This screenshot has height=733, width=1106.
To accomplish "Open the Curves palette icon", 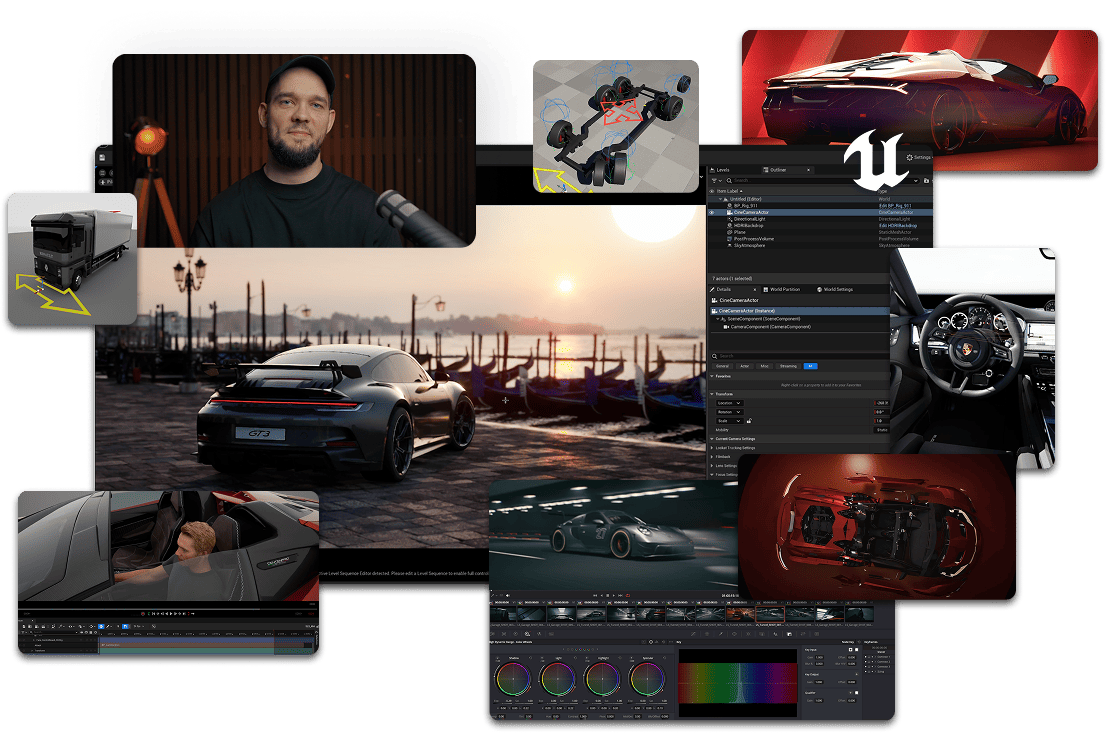I will coord(693,634).
